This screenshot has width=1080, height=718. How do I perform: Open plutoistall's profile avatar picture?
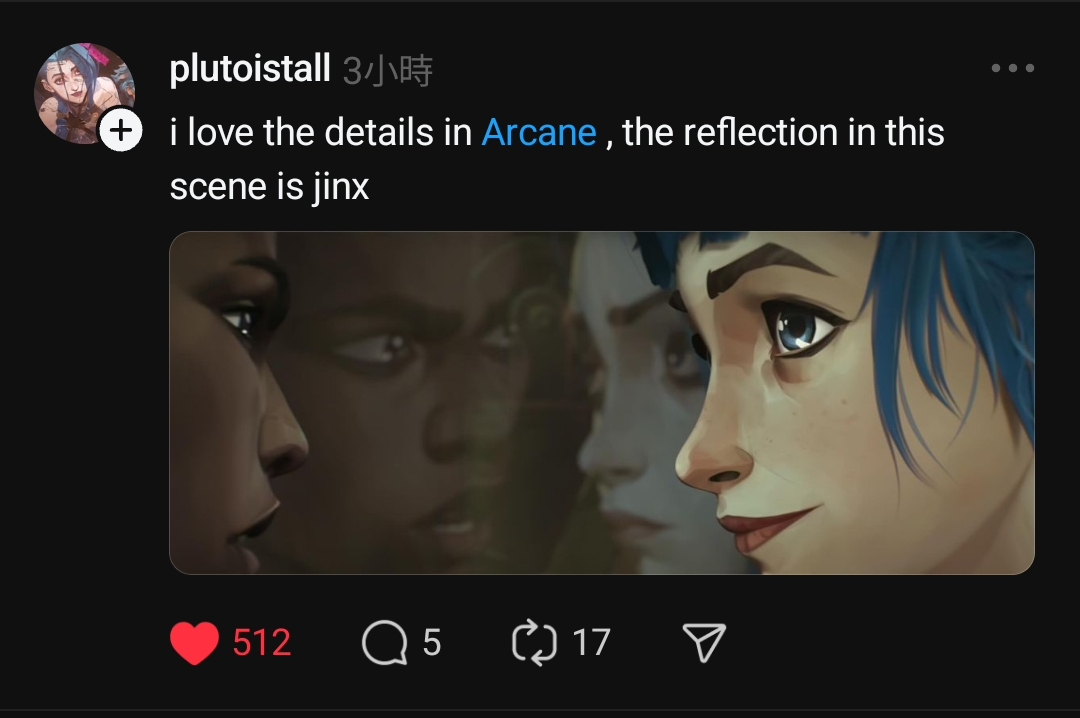[84, 93]
